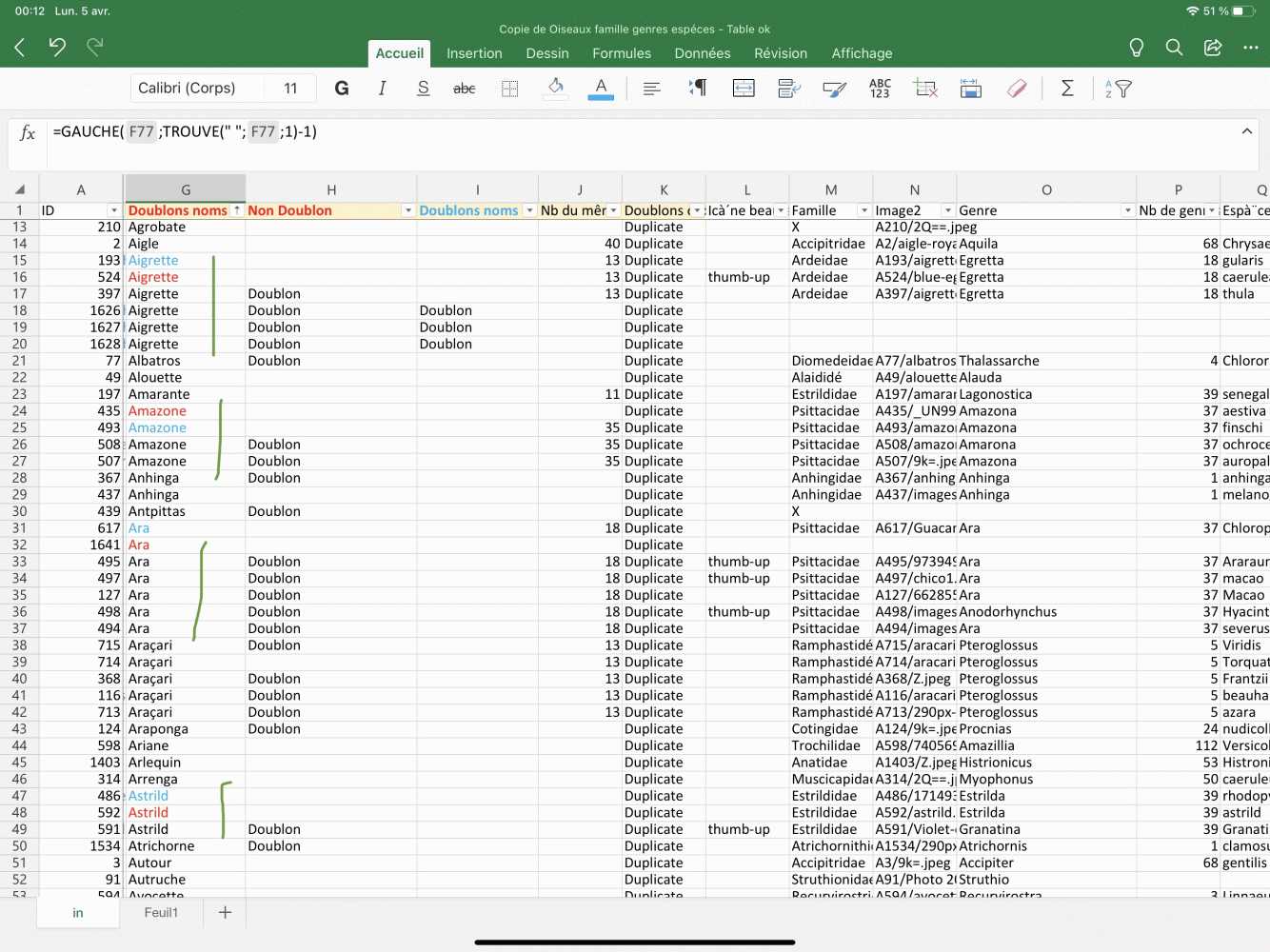Viewport: 1270px width, 952px height.
Task: Click the strikethrough abc icon
Action: coord(464,89)
